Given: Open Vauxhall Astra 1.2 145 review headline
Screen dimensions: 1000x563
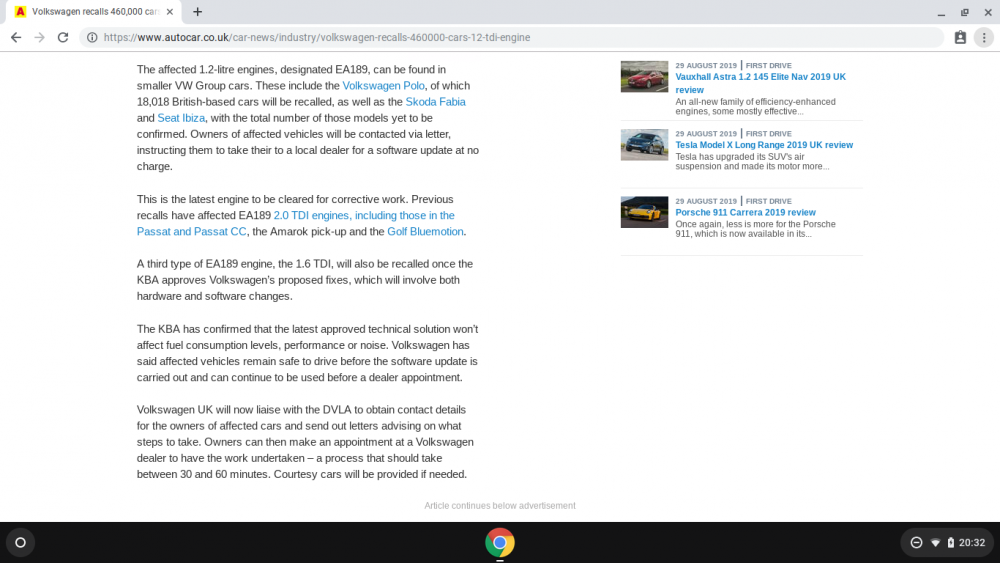Looking at the screenshot, I should point(761,83).
